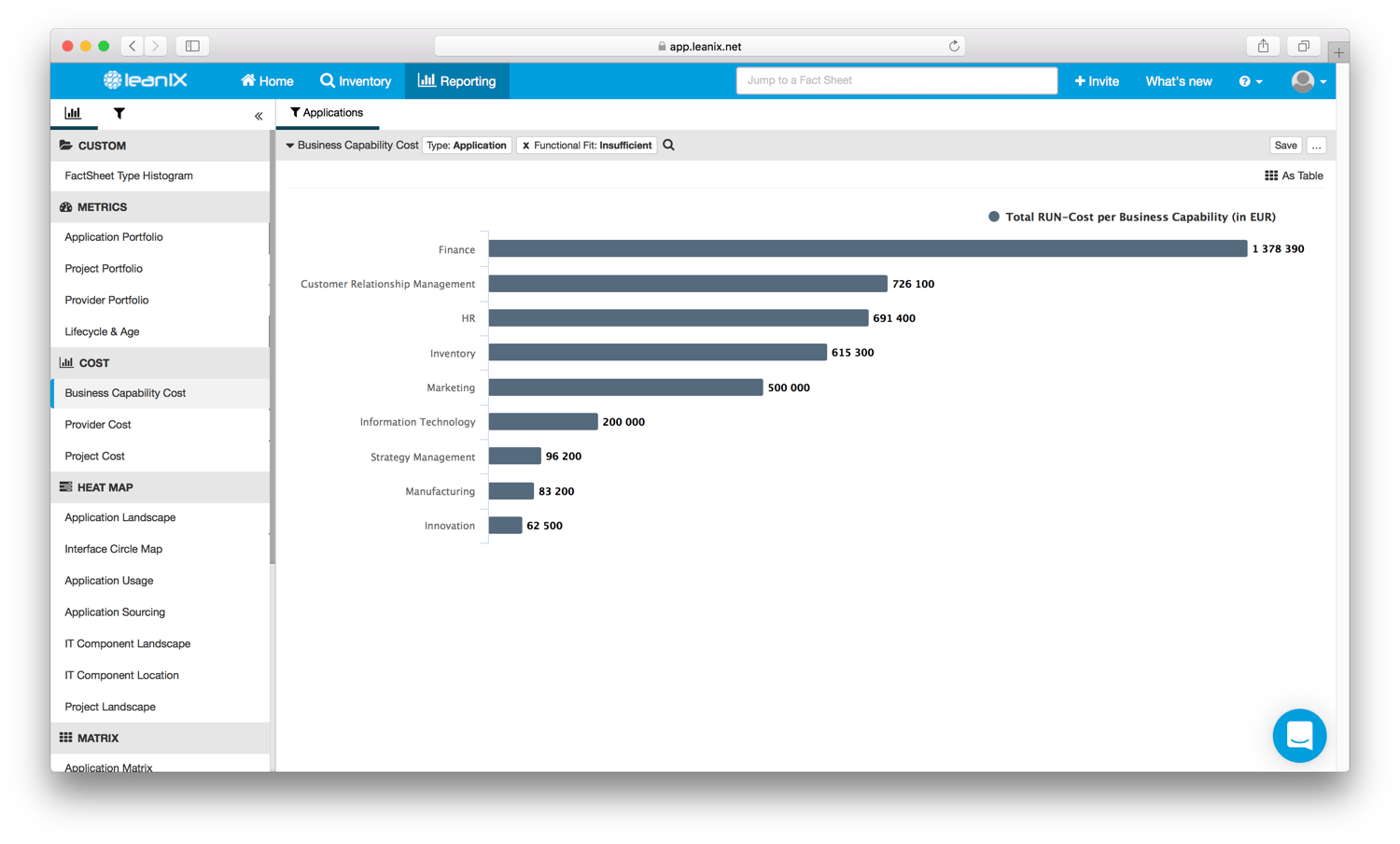Click the Jump to a Fact Sheet search field

[896, 80]
